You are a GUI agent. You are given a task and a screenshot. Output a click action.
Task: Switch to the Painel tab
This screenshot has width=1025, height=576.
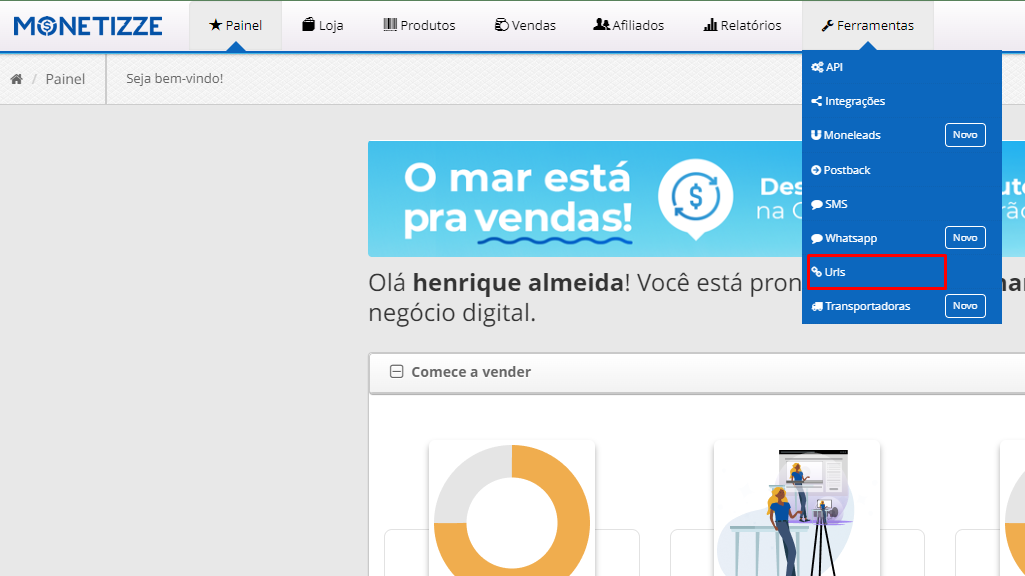[235, 25]
